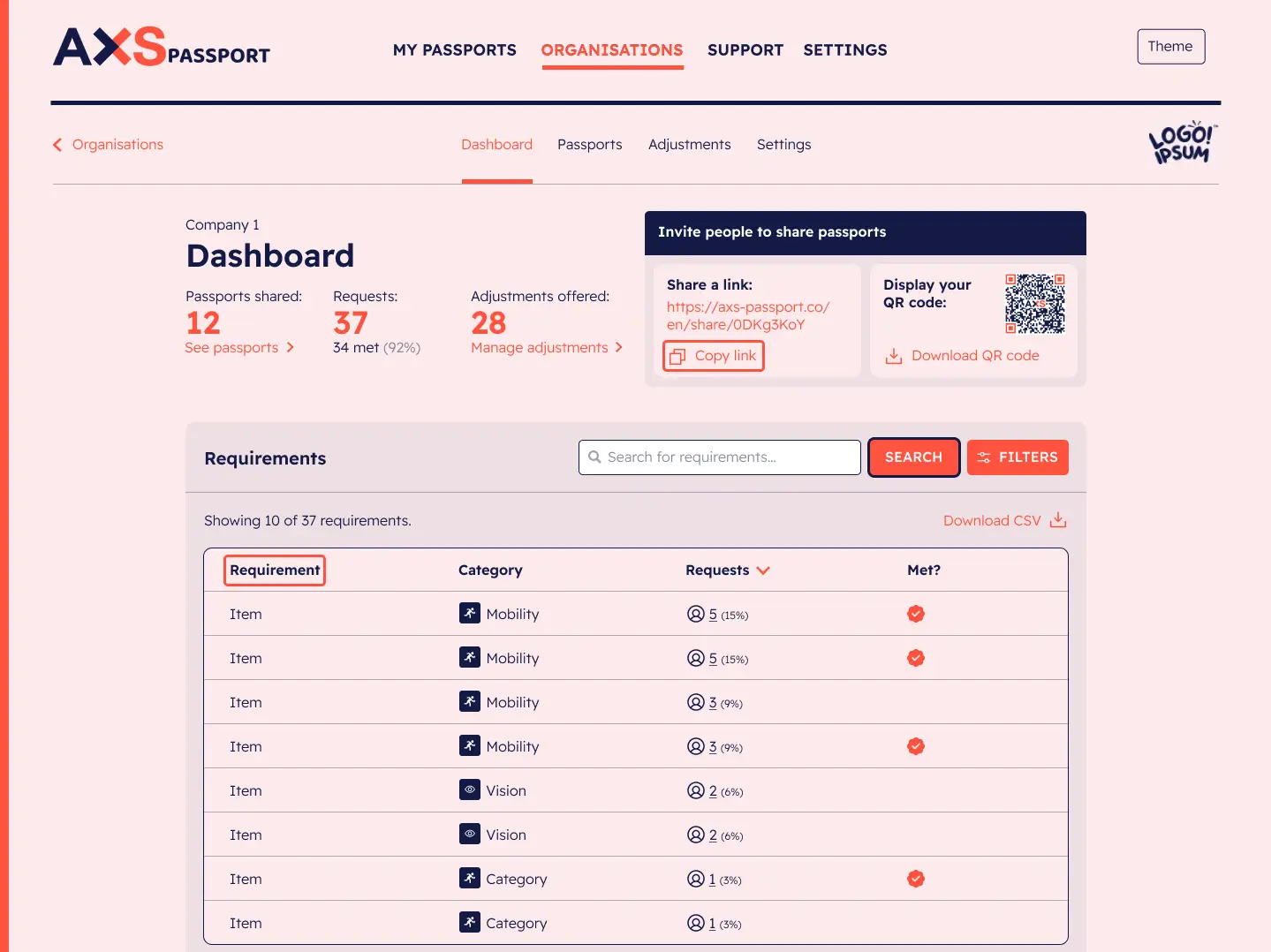Viewport: 1271px width, 952px height.
Task: Open the 3 requests count in fourth row
Action: coord(713,747)
